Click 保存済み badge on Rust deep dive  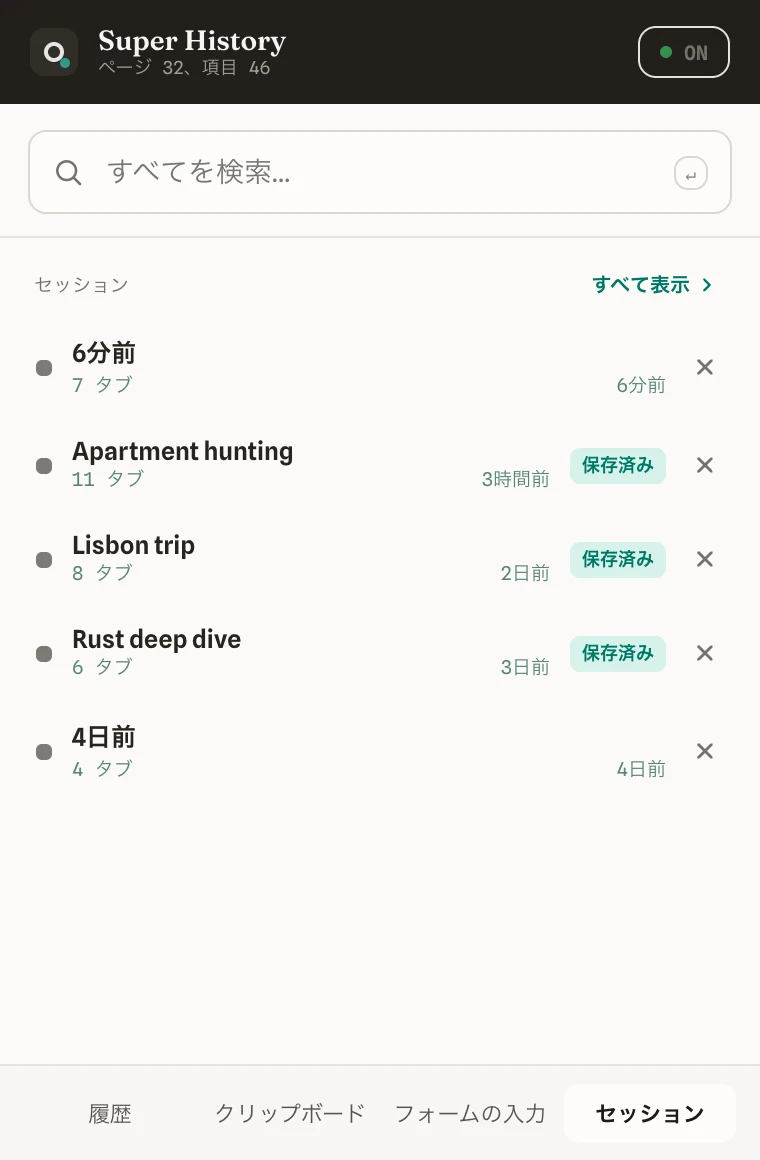pos(617,653)
